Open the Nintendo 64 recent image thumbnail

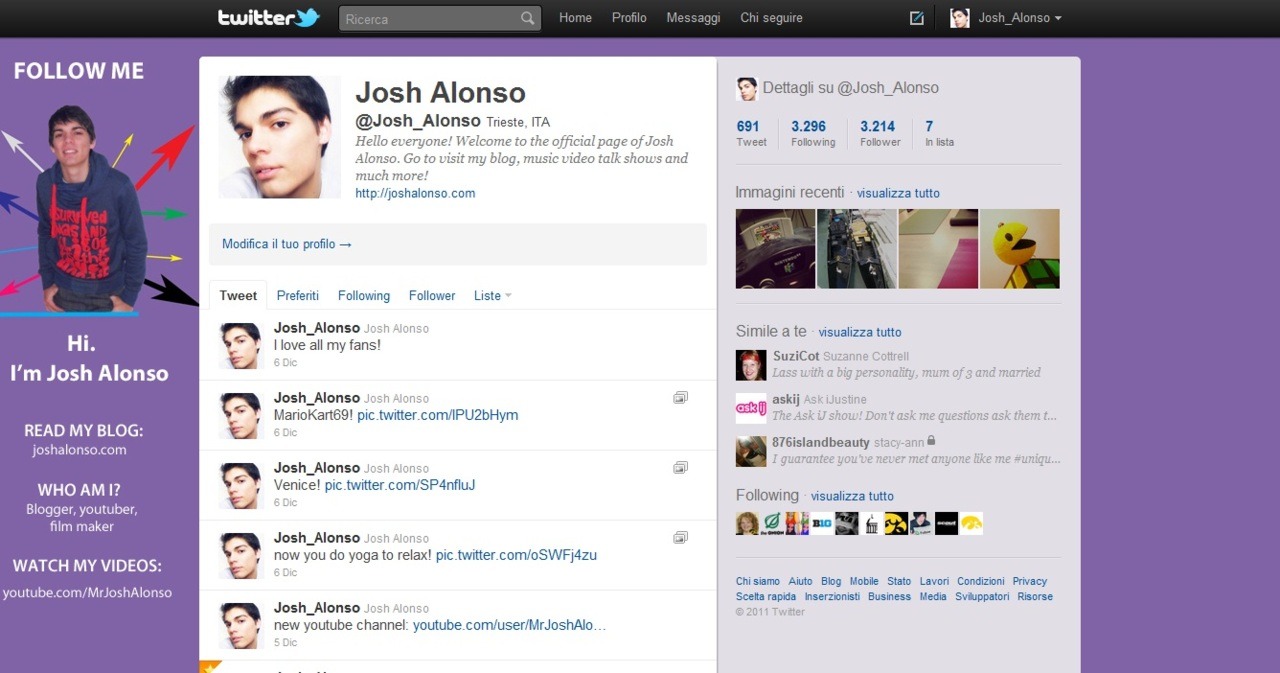pyautogui.click(x=775, y=249)
